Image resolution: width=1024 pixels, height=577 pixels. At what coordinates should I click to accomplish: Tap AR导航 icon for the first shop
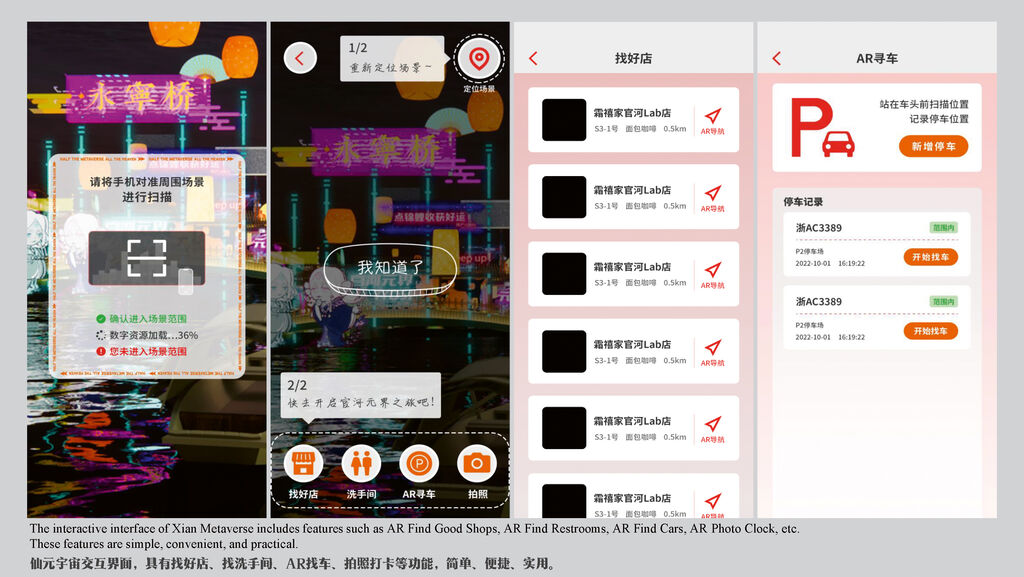click(712, 117)
